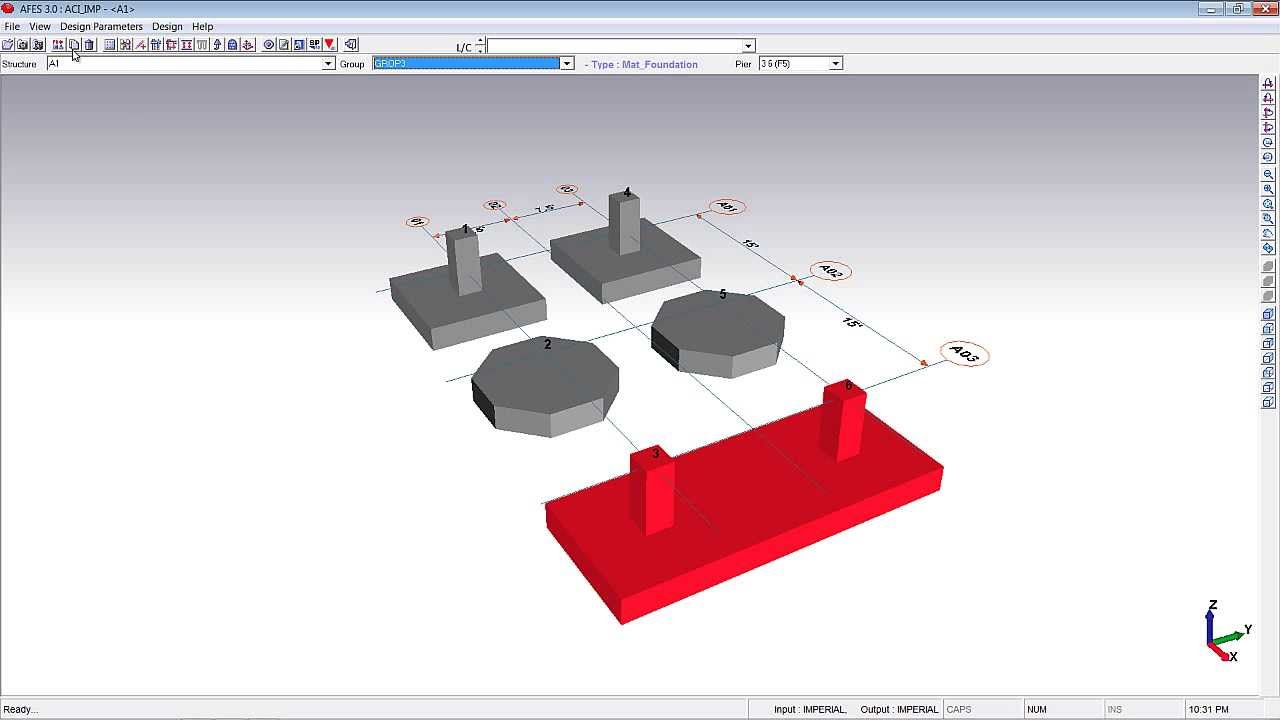Open the Structure dropdown list
Viewport: 1280px width, 720px height.
(x=327, y=64)
